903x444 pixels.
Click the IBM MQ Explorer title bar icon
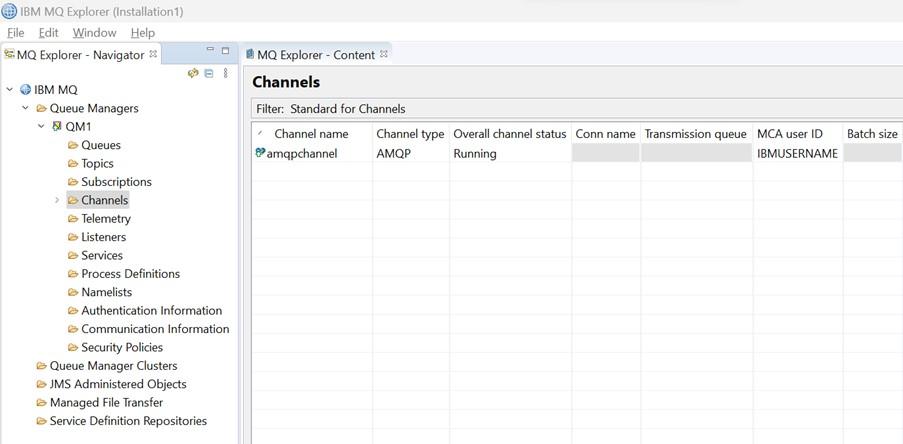9,11
